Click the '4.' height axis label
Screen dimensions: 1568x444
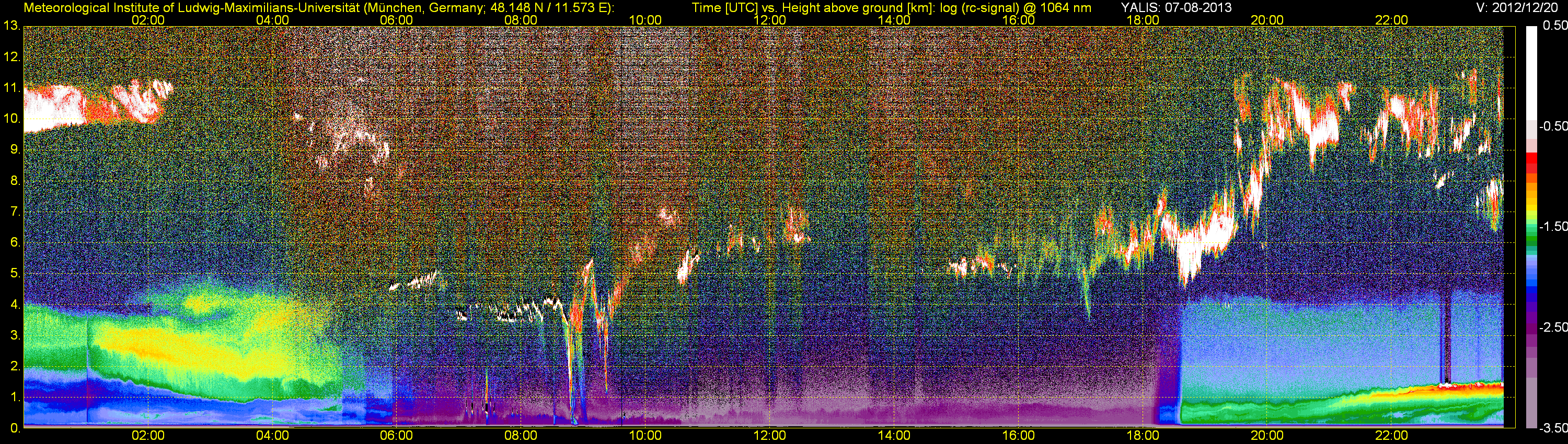pos(15,305)
